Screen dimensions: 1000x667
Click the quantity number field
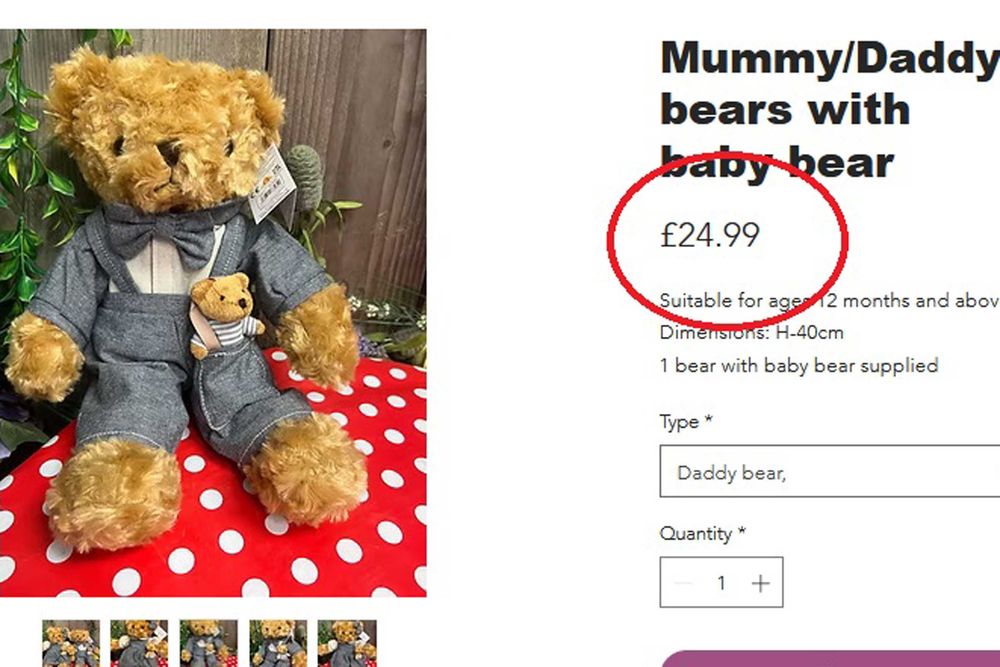721,583
